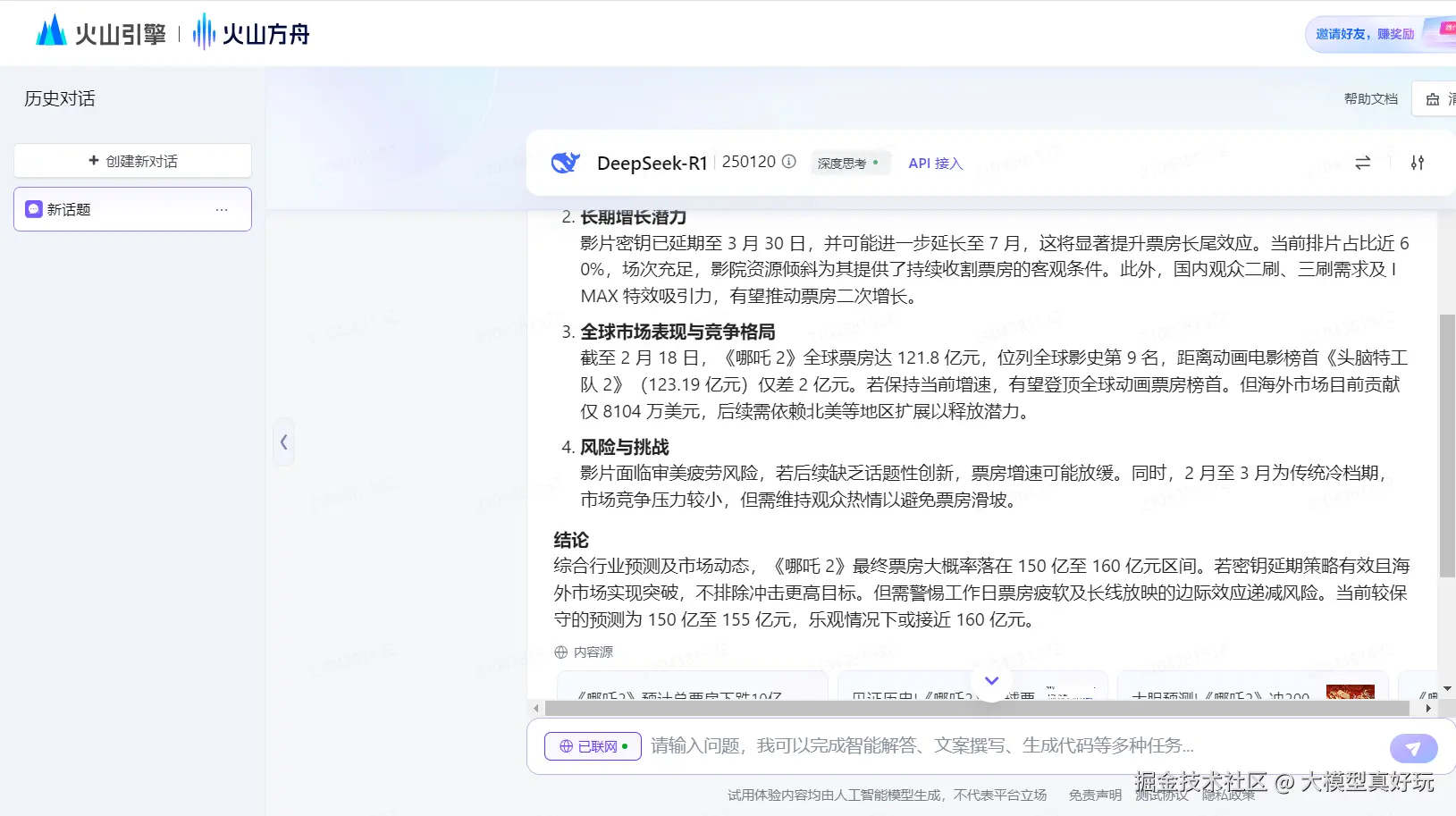Viewport: 1456px width, 816px height.
Task: Focus the 请输入问题 message input field
Action: click(x=1014, y=745)
